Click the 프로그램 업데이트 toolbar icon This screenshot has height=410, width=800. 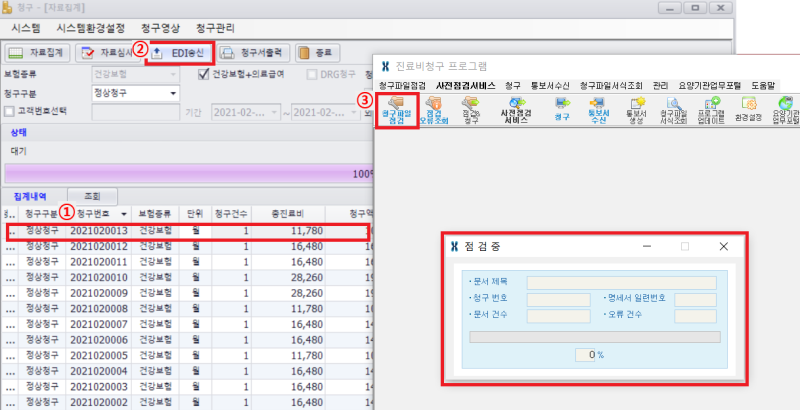(x=711, y=110)
